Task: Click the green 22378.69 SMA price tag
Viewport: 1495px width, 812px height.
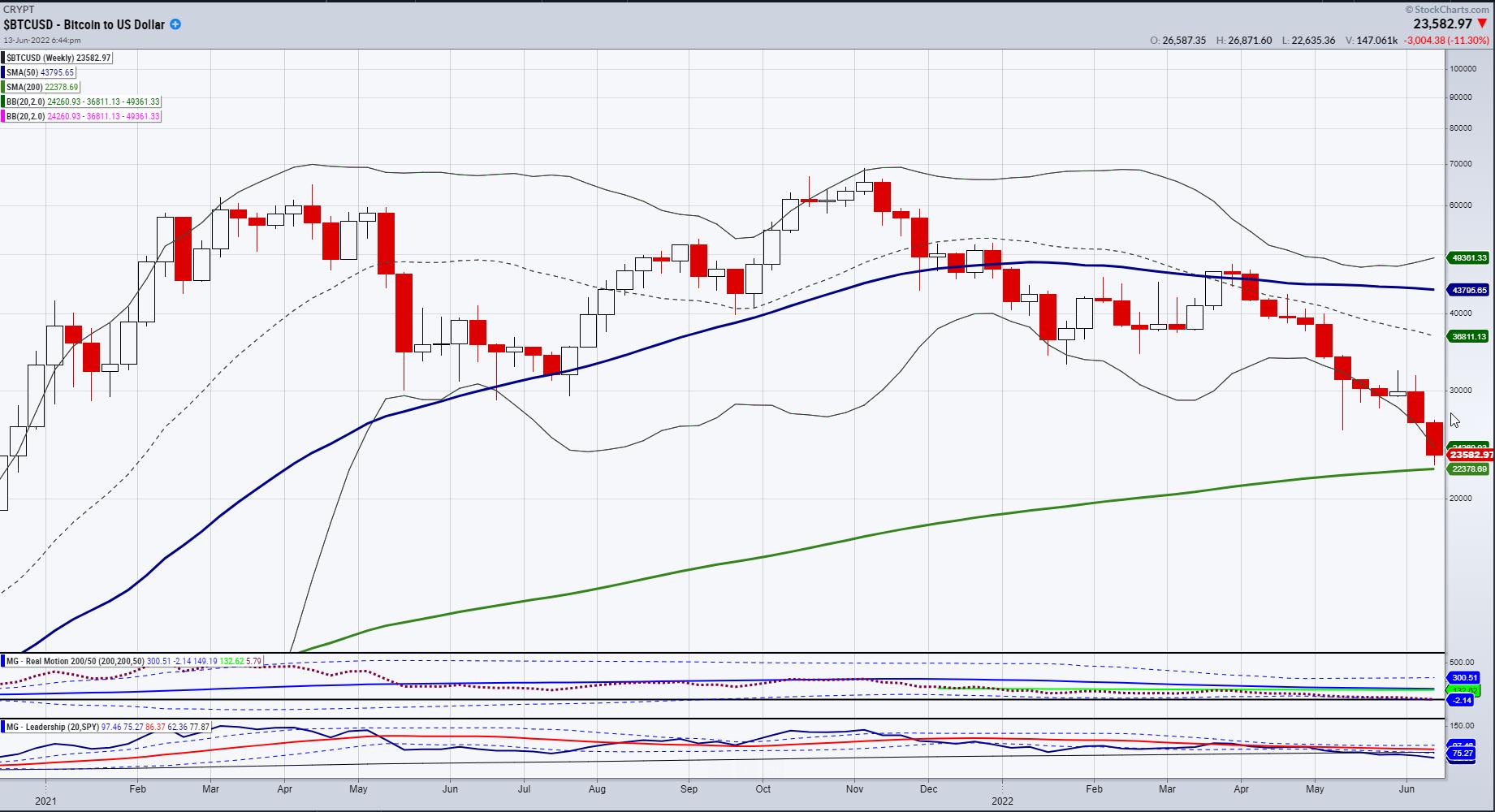Action: click(x=1469, y=469)
